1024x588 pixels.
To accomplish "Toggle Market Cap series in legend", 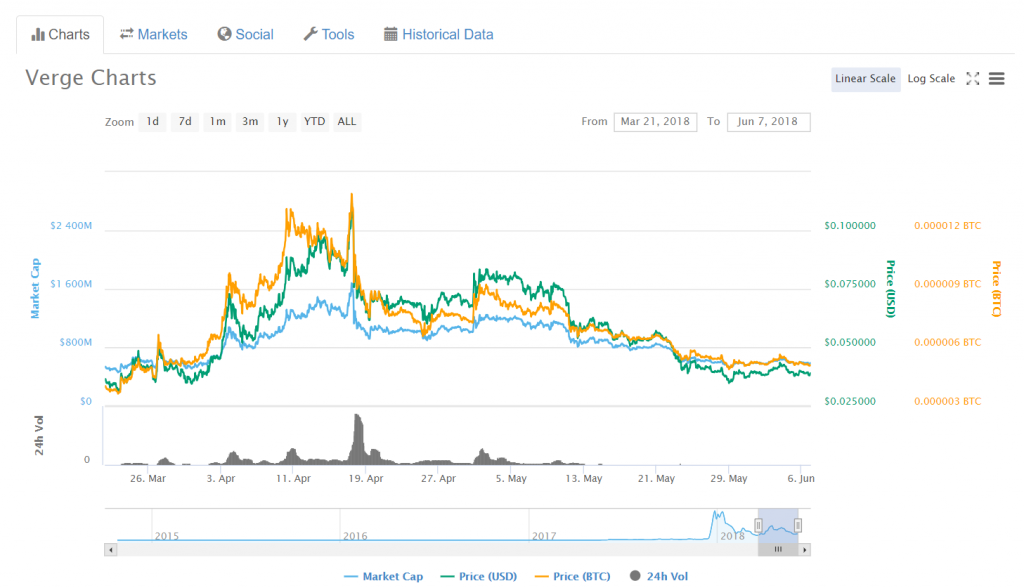I will [383, 576].
